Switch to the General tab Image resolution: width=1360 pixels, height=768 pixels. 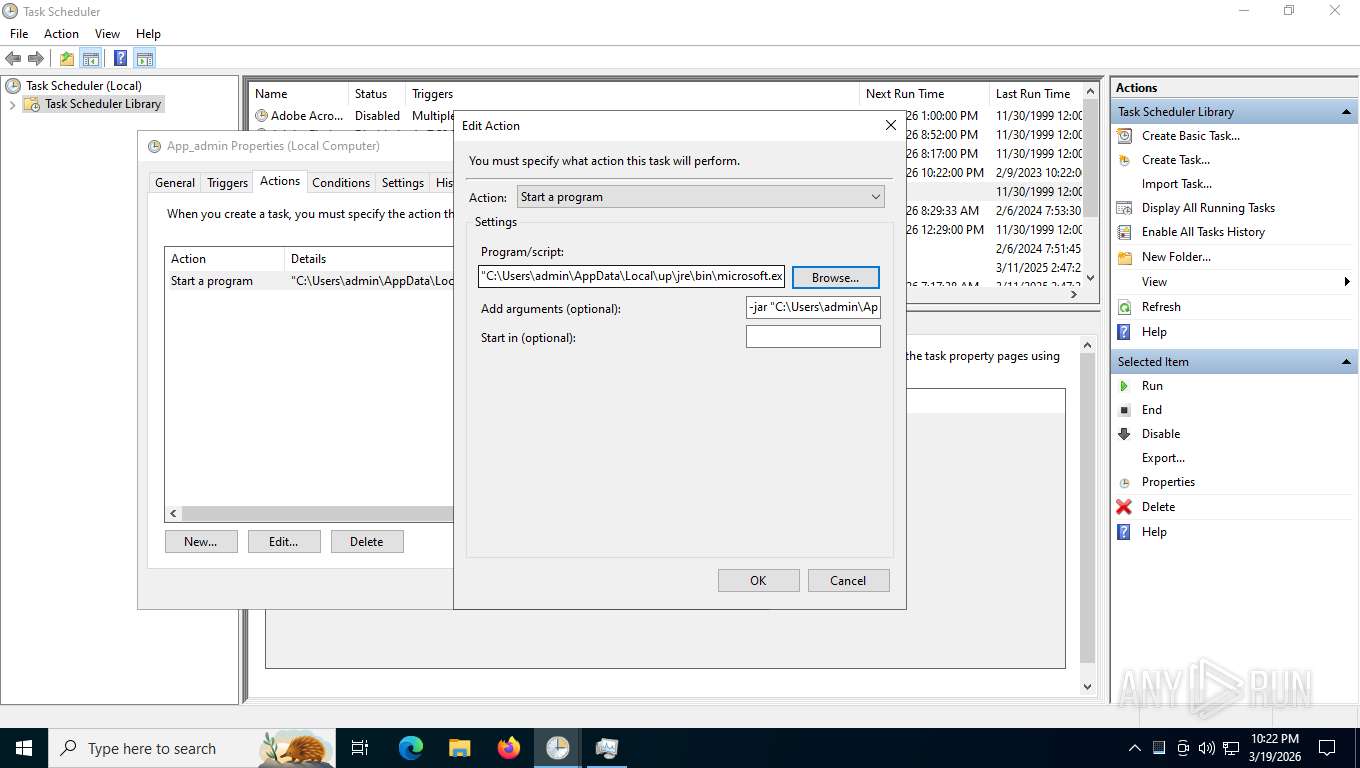tap(175, 183)
